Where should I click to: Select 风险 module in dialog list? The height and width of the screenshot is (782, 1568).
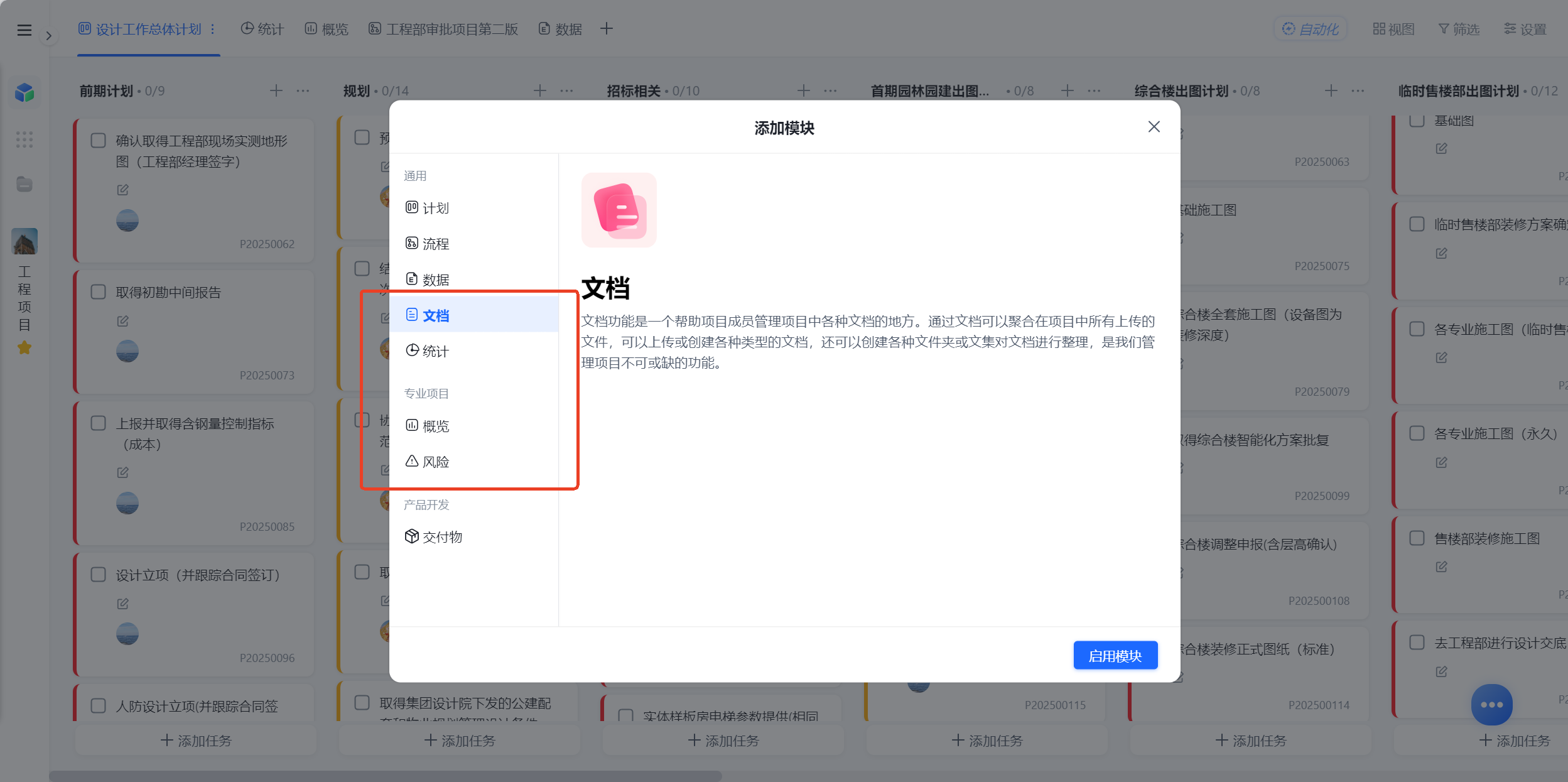(474, 462)
